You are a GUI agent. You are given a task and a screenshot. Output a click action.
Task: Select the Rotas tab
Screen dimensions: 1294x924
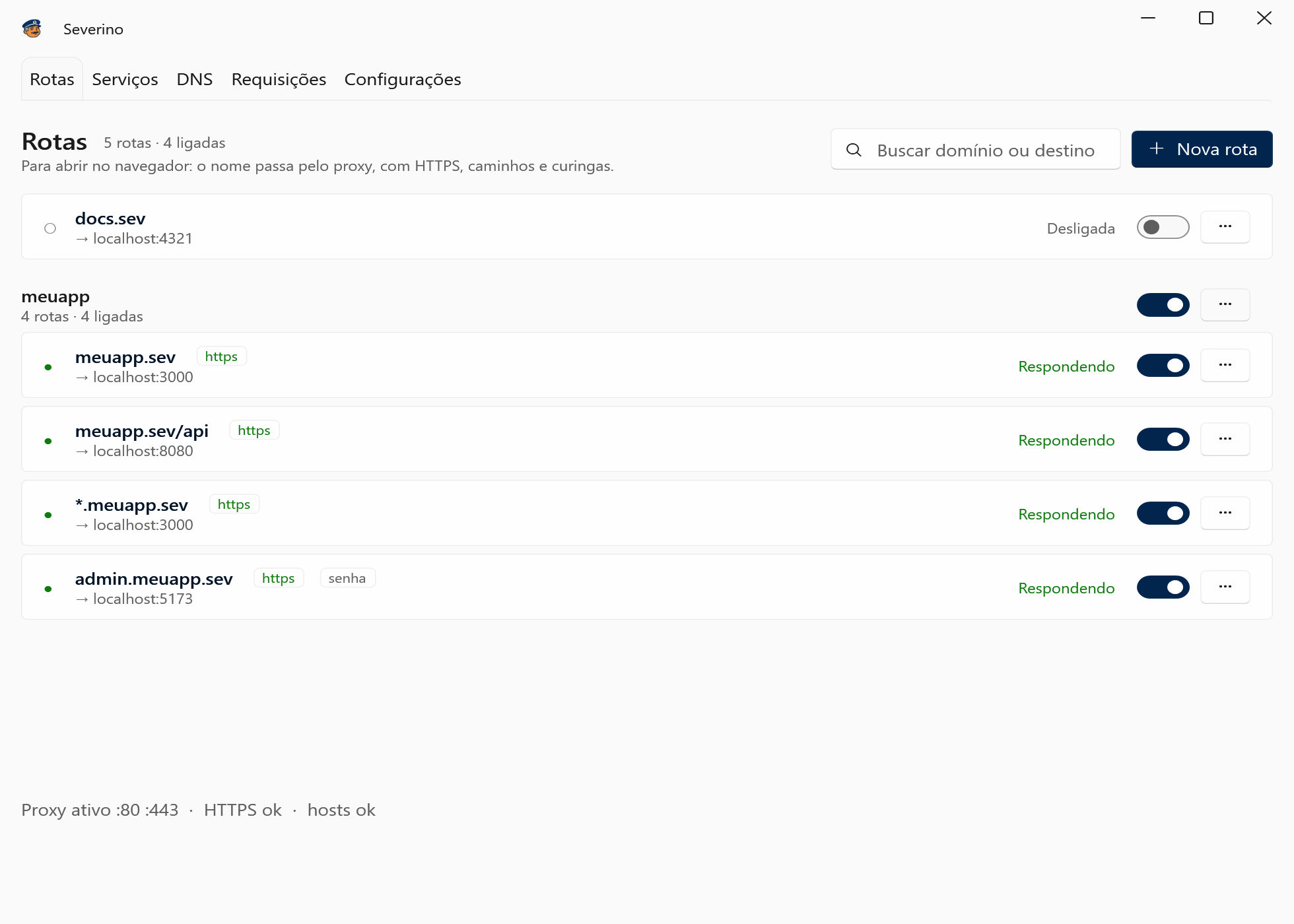[x=52, y=79]
